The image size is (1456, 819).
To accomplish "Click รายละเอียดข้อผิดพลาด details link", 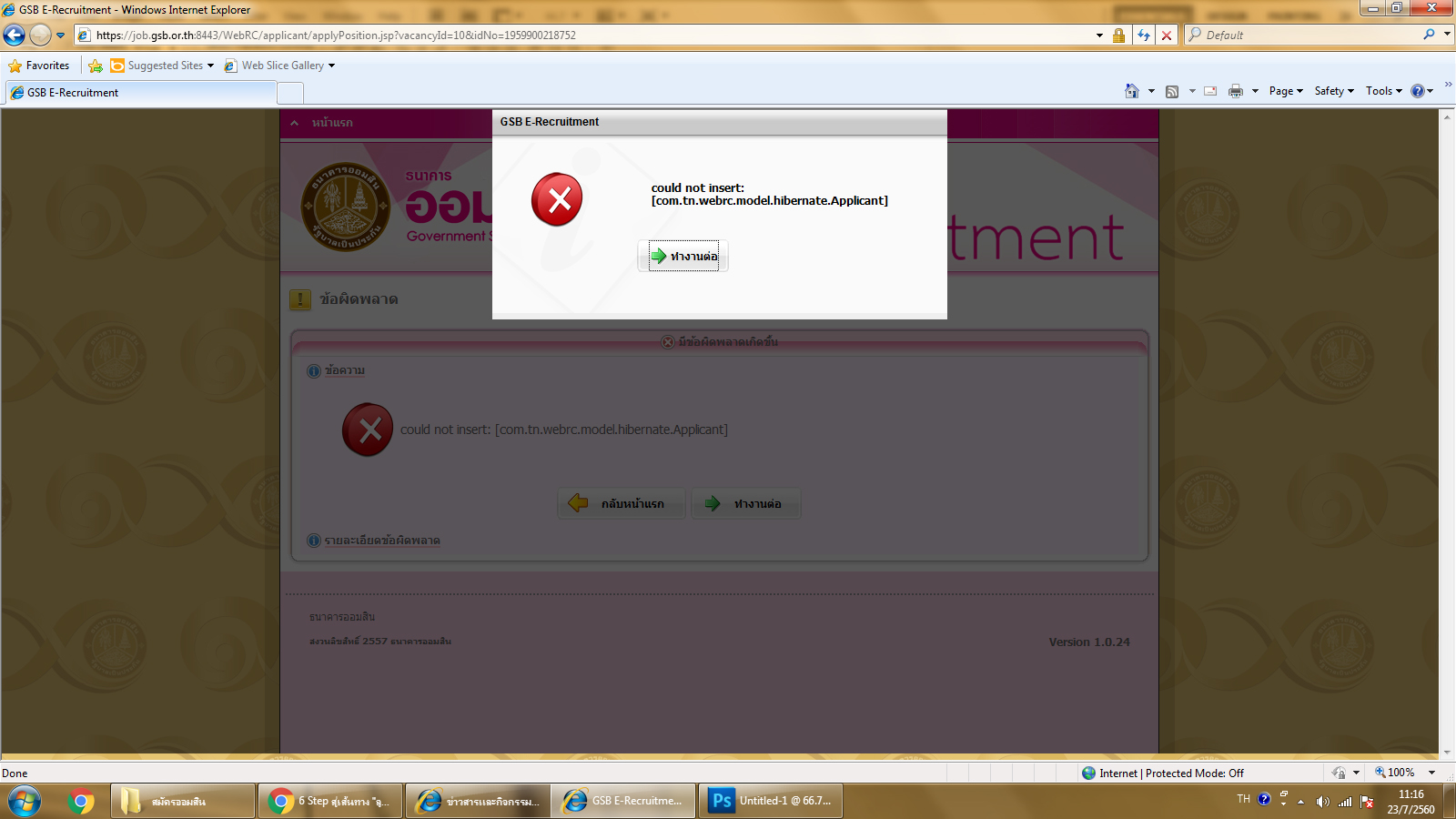I will 382,541.
